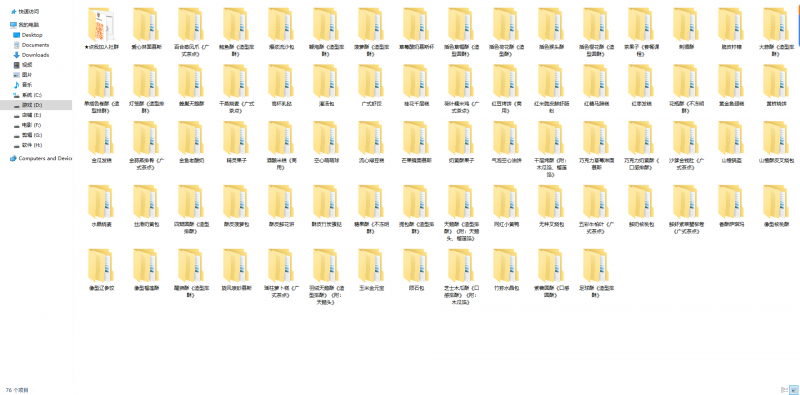Click the 灯笼酥 (造型串酥) folder label
This screenshot has height=395, width=800.
pos(145,106)
